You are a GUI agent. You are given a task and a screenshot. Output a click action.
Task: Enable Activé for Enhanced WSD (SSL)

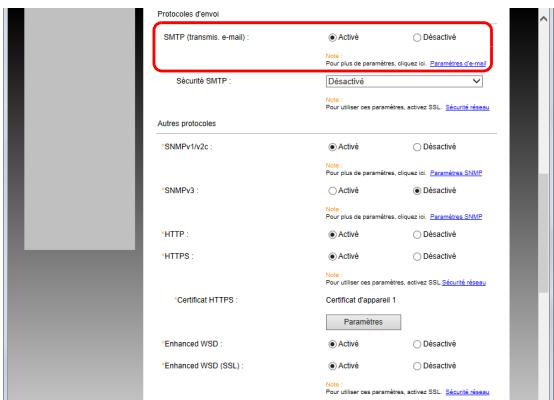click(332, 366)
